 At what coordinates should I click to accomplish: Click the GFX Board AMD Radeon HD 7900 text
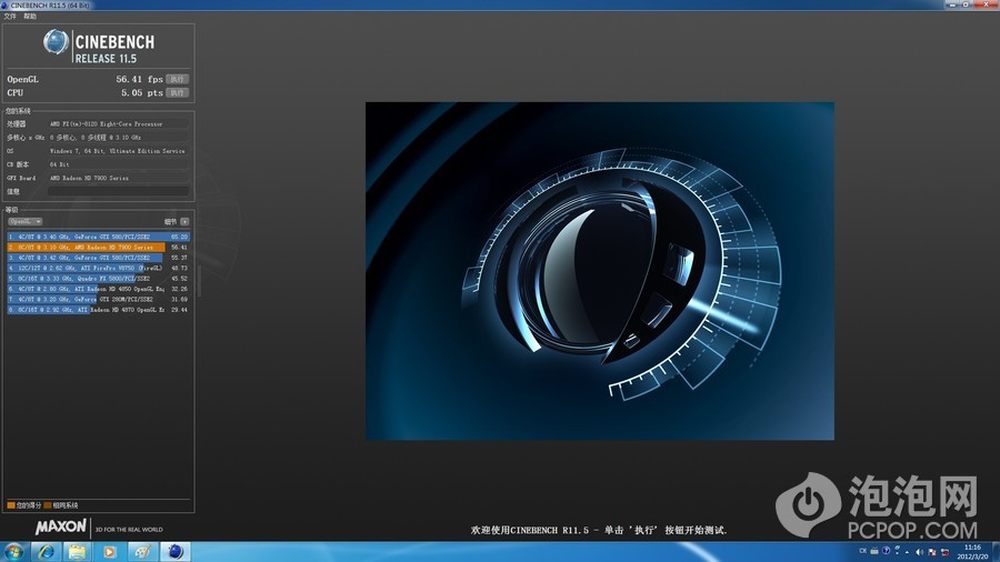point(89,178)
